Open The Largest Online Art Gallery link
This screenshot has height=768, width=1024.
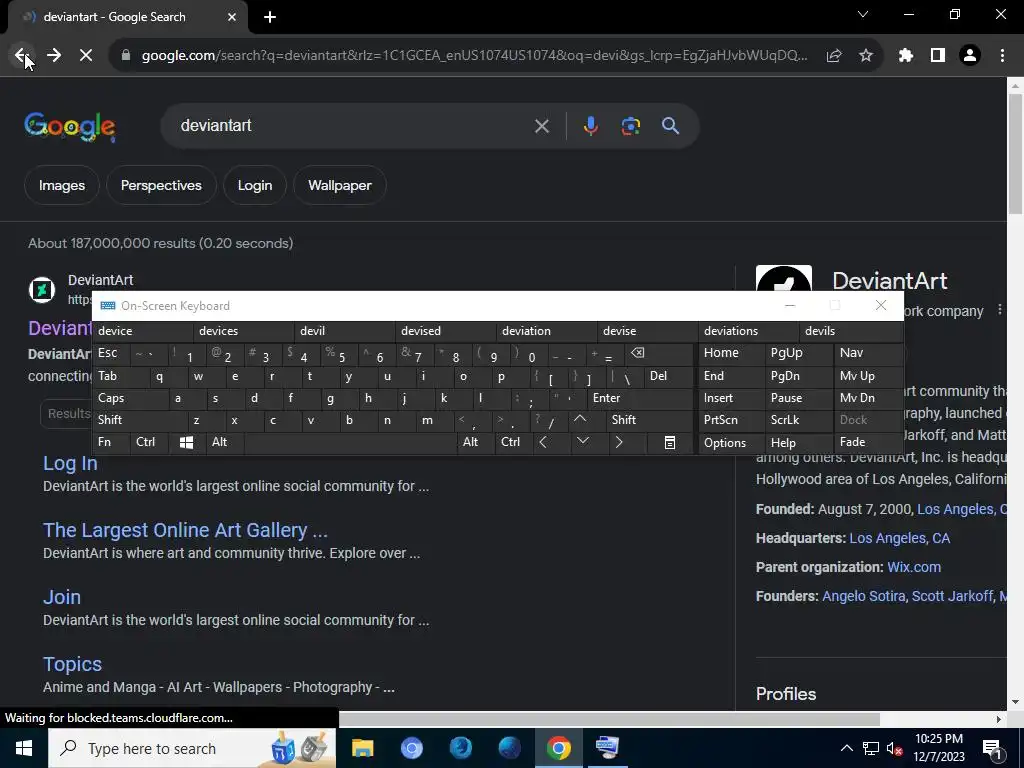[185, 530]
